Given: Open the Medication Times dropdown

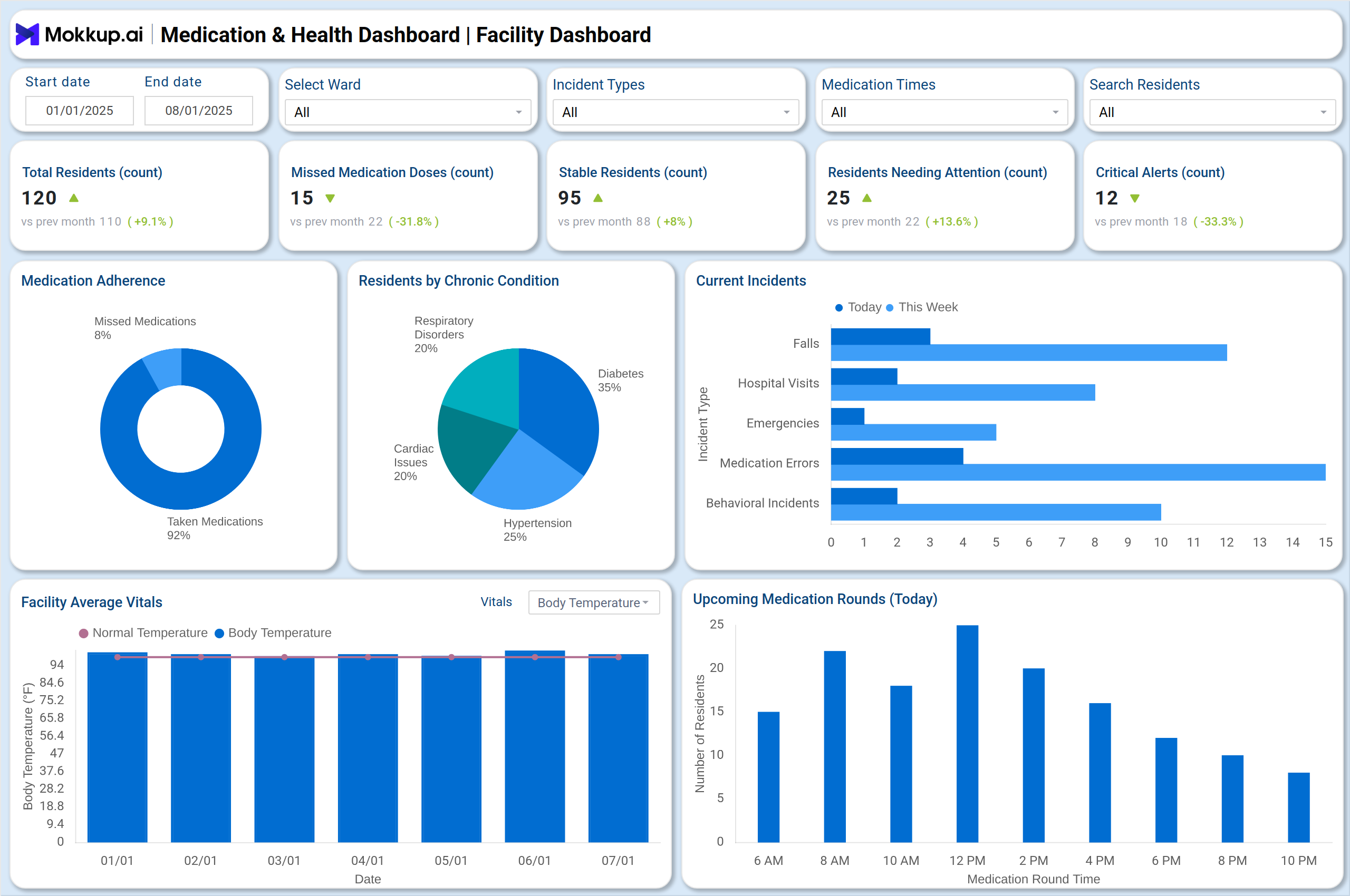Looking at the screenshot, I should (944, 112).
